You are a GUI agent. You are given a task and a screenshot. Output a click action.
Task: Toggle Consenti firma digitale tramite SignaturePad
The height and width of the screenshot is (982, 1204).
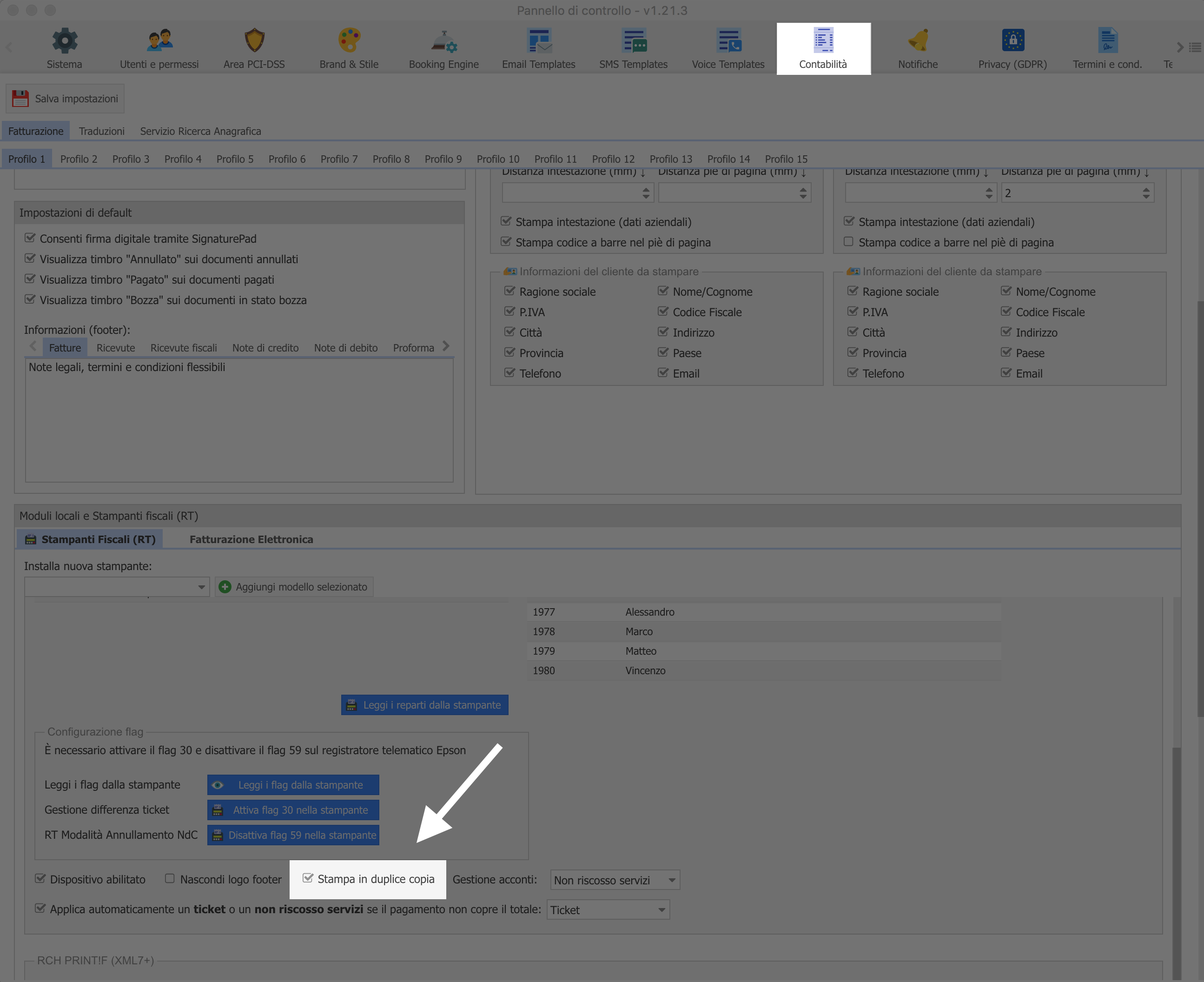[30, 238]
